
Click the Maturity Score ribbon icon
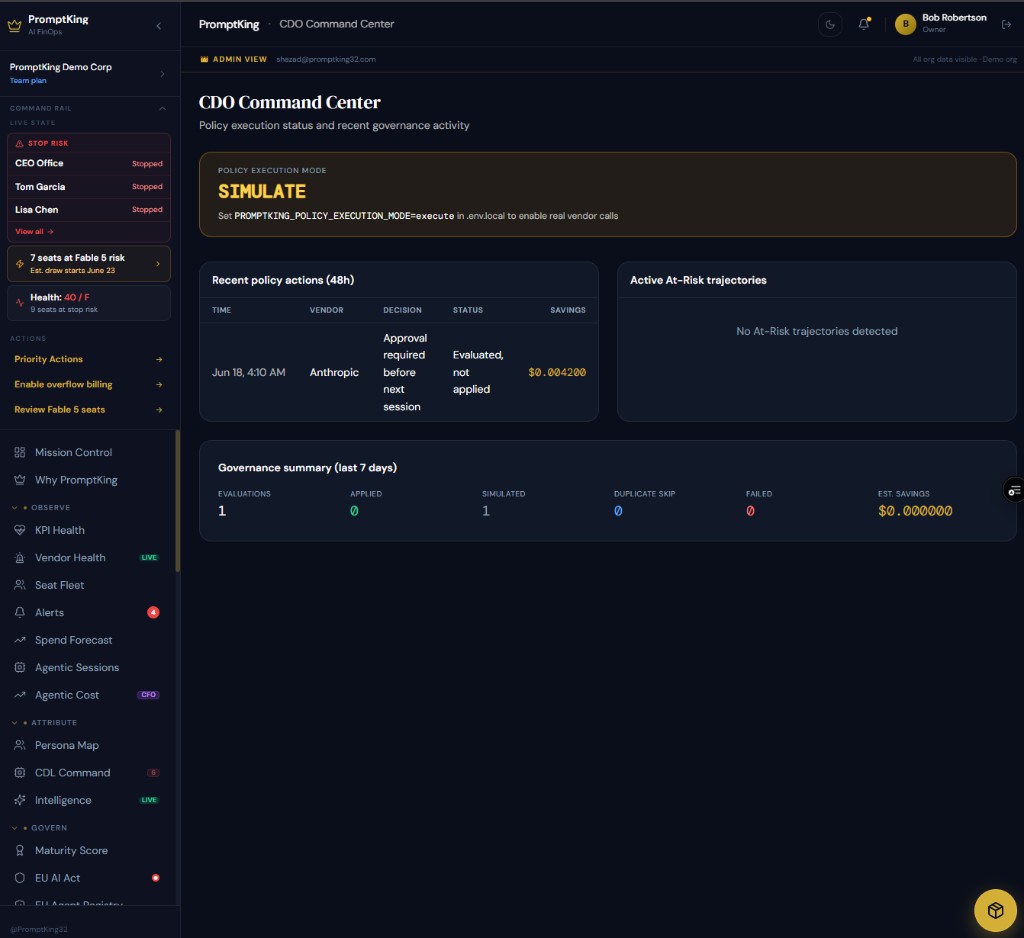[x=20, y=850]
